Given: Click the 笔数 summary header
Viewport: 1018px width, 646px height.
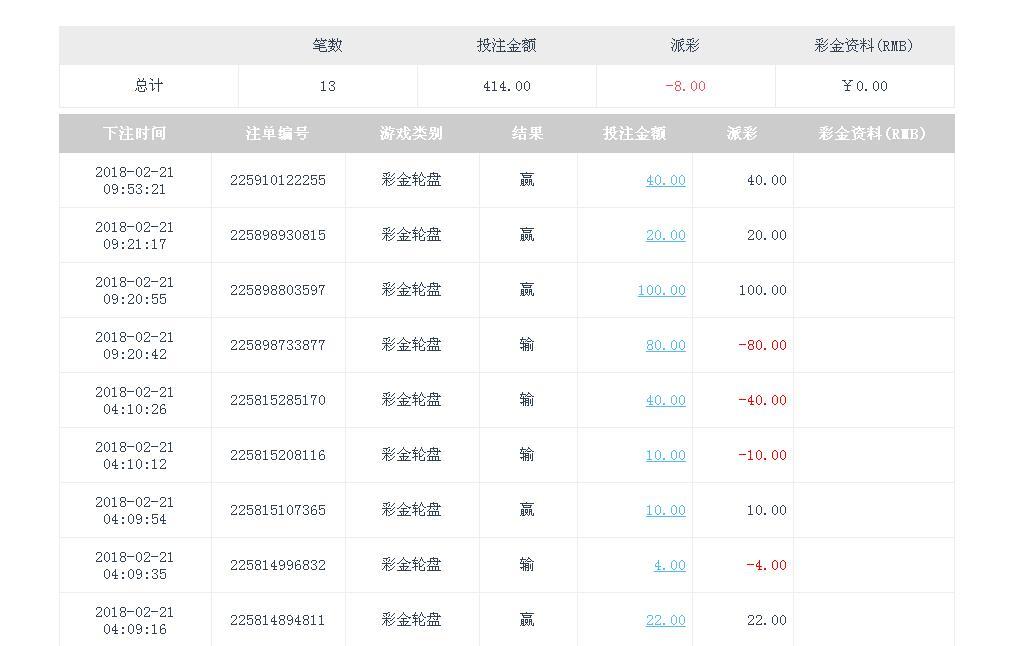Looking at the screenshot, I should 327,45.
